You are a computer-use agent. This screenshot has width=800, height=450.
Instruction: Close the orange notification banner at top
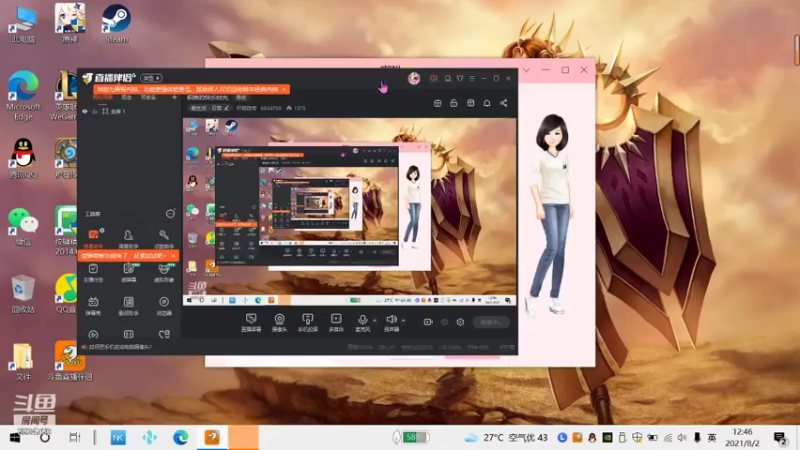coord(284,89)
